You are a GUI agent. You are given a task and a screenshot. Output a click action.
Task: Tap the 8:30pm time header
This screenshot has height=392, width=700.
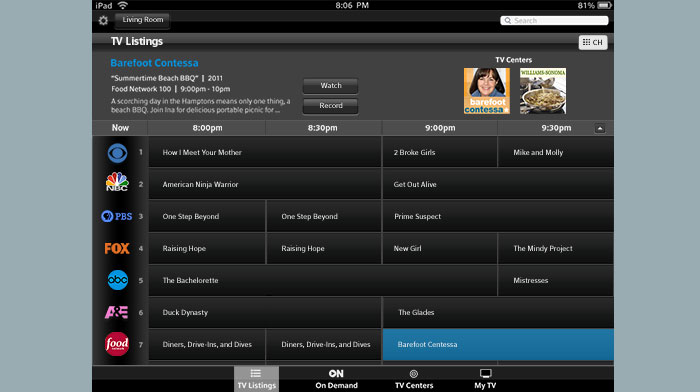pos(322,128)
